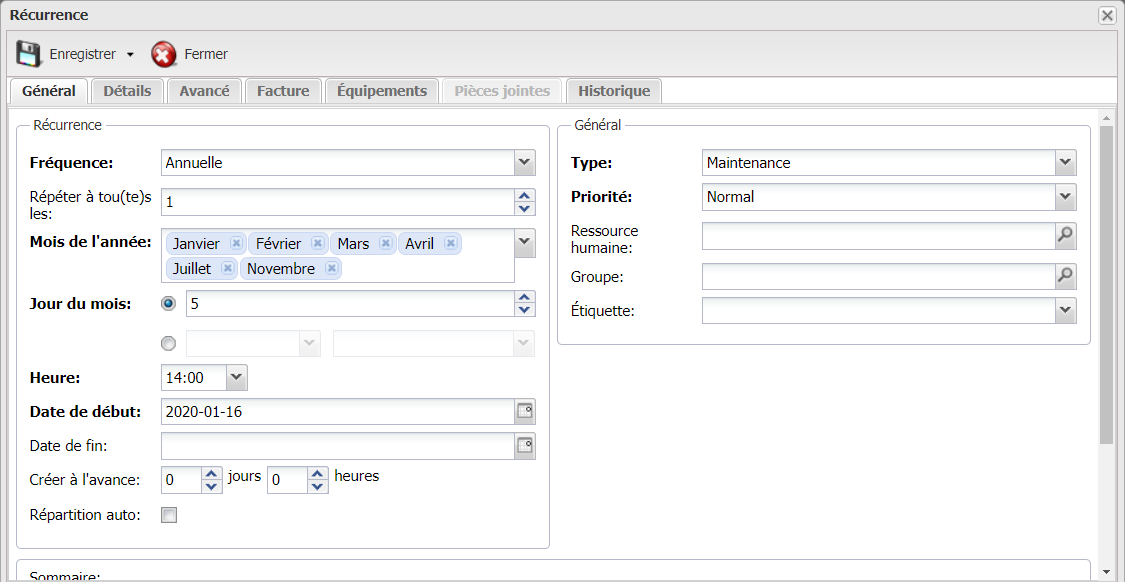Click the scrollbar up arrow

[1106, 117]
